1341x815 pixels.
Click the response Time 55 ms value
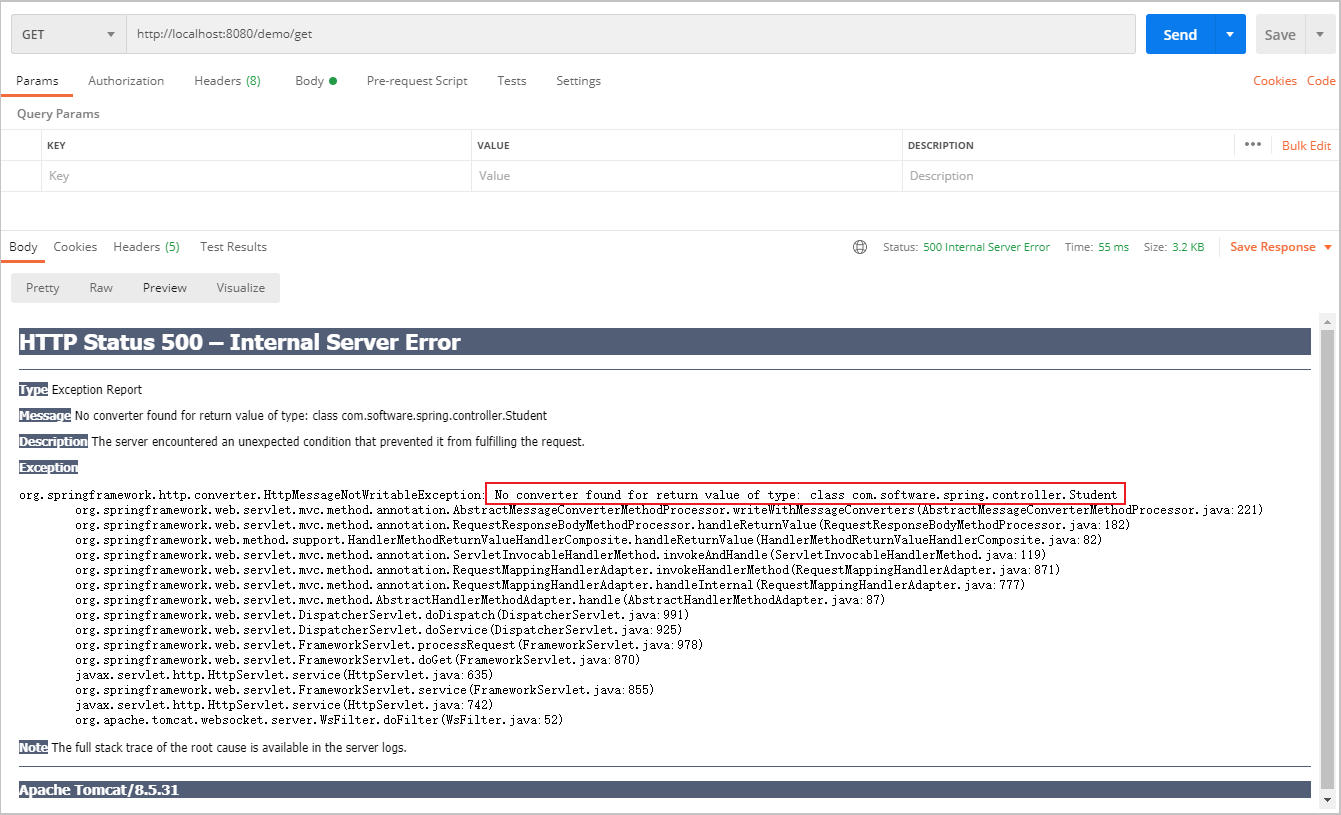[1113, 247]
